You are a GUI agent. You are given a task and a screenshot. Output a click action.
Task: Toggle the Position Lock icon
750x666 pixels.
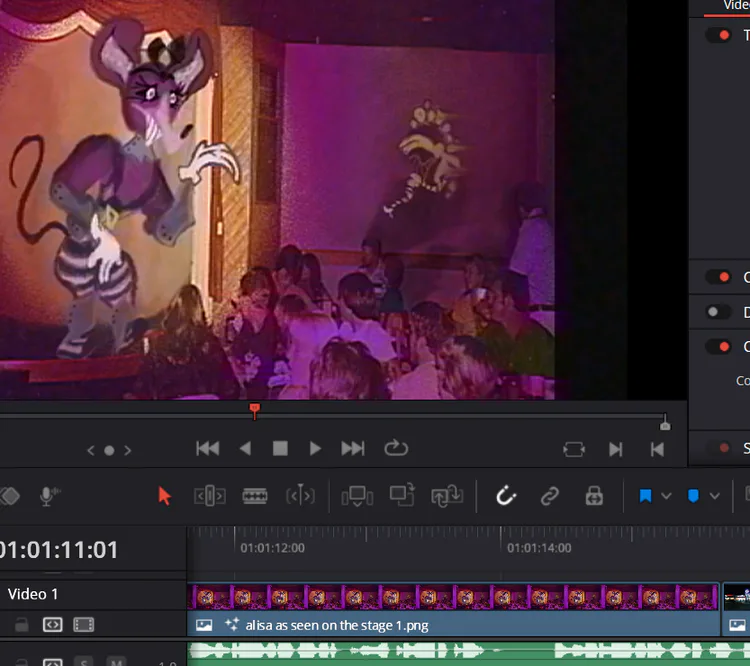tap(594, 496)
